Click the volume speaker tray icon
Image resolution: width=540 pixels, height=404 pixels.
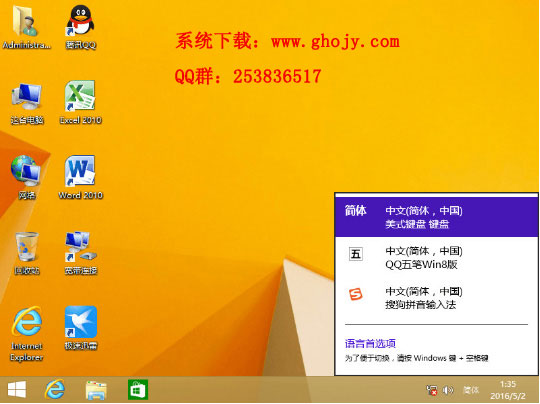(x=448, y=390)
